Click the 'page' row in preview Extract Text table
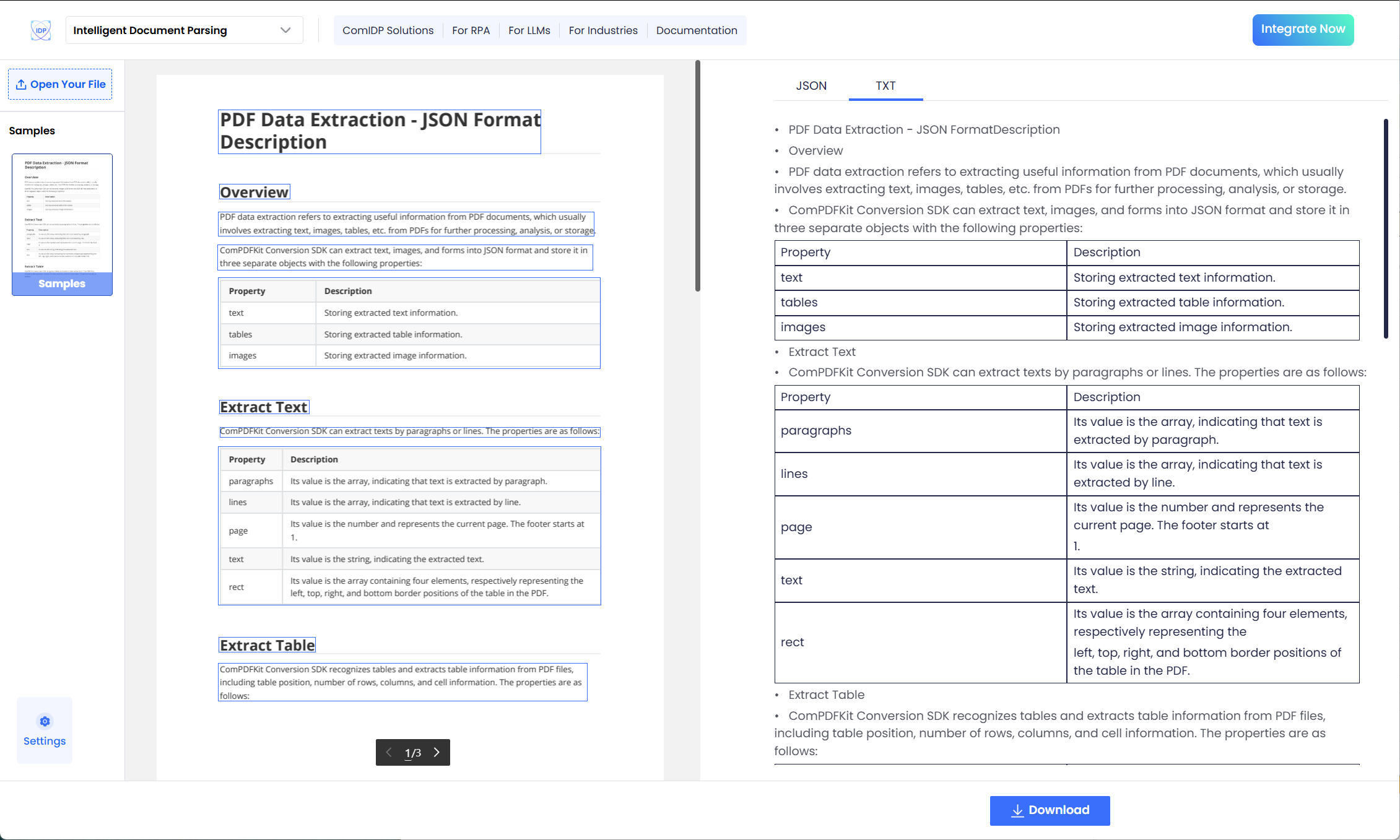Screen dimensions: 1400x840 409,530
